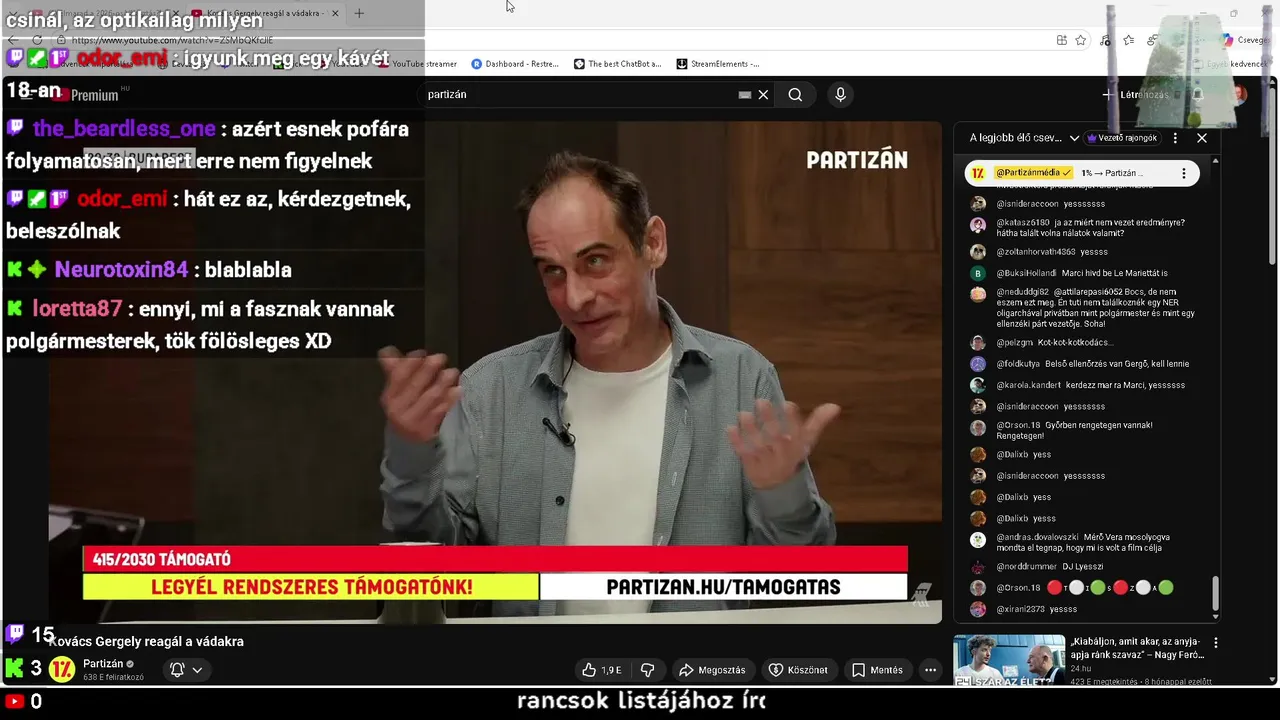The image size is (1280, 720).
Task: Click @katasz6180 chat message
Action: pyautogui.click(x=1085, y=229)
